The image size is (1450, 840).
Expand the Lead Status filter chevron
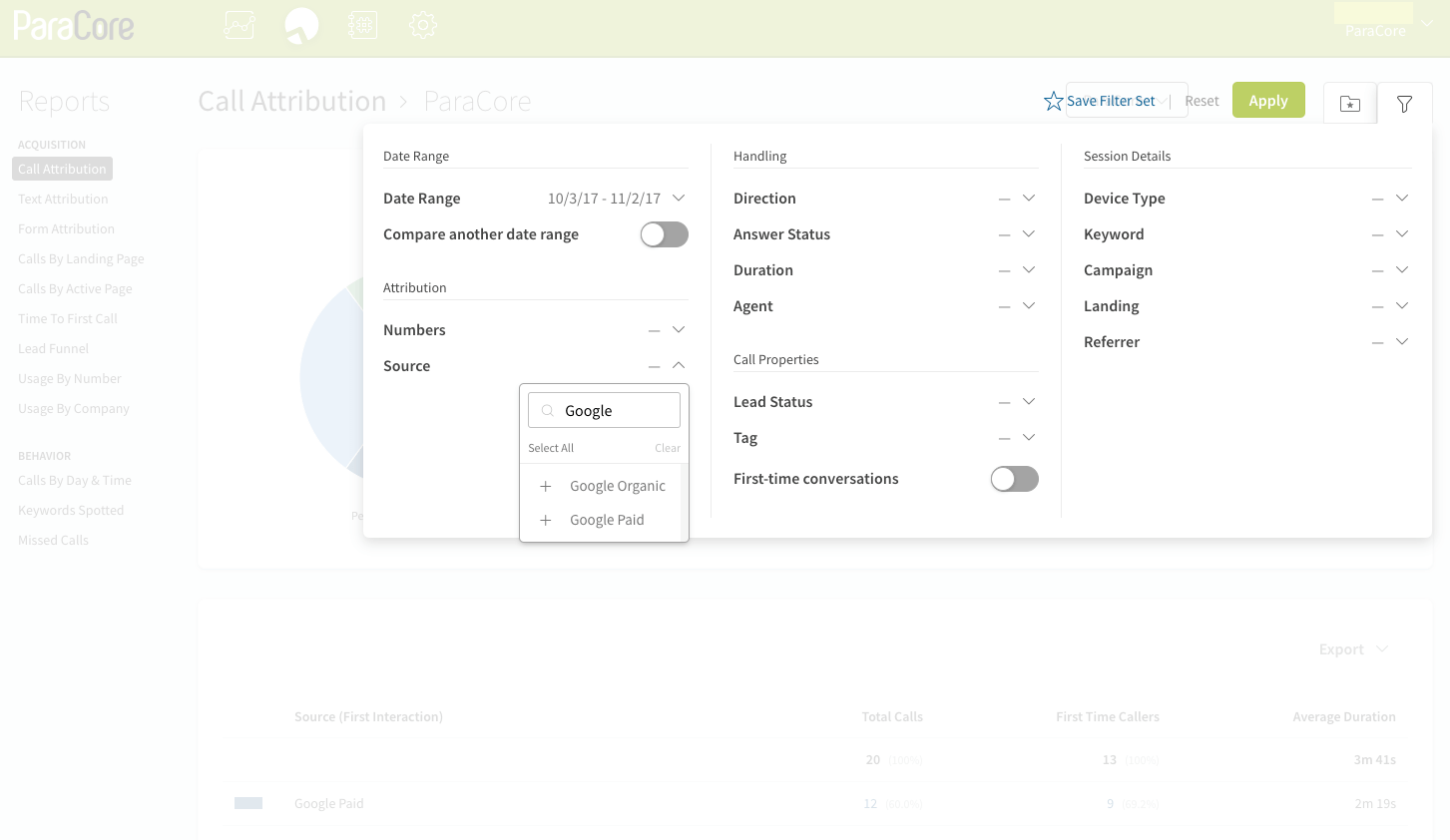[x=1029, y=401]
